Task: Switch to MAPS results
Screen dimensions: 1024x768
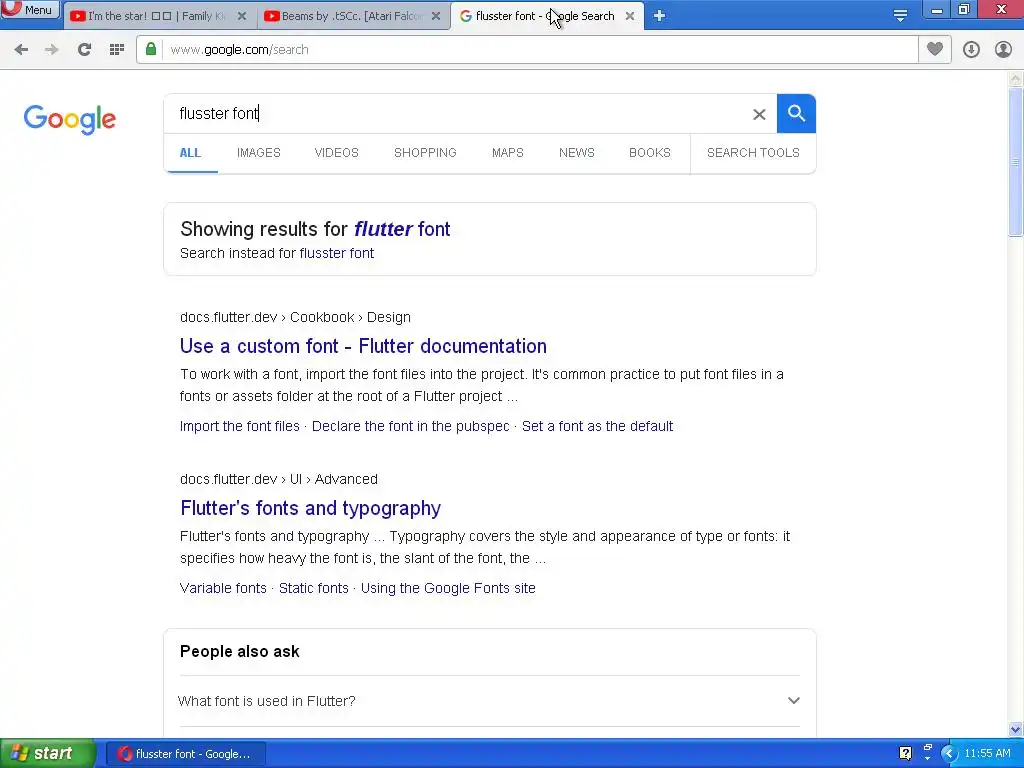Action: click(x=507, y=153)
